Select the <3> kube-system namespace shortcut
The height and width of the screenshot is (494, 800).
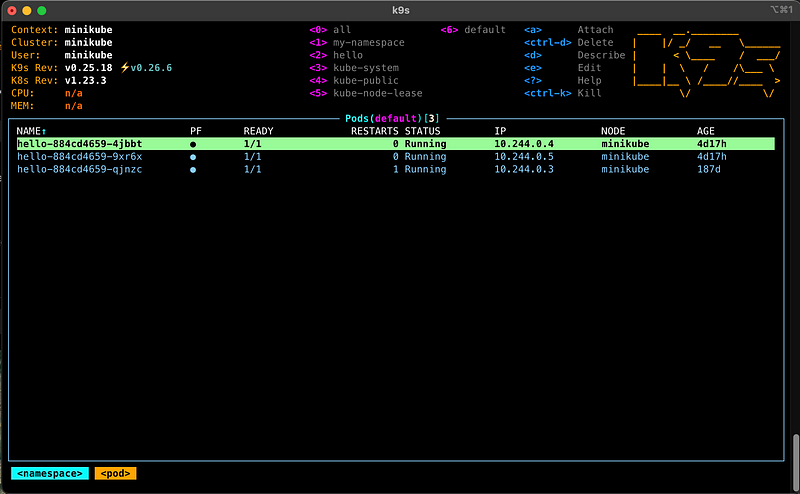tap(354, 68)
